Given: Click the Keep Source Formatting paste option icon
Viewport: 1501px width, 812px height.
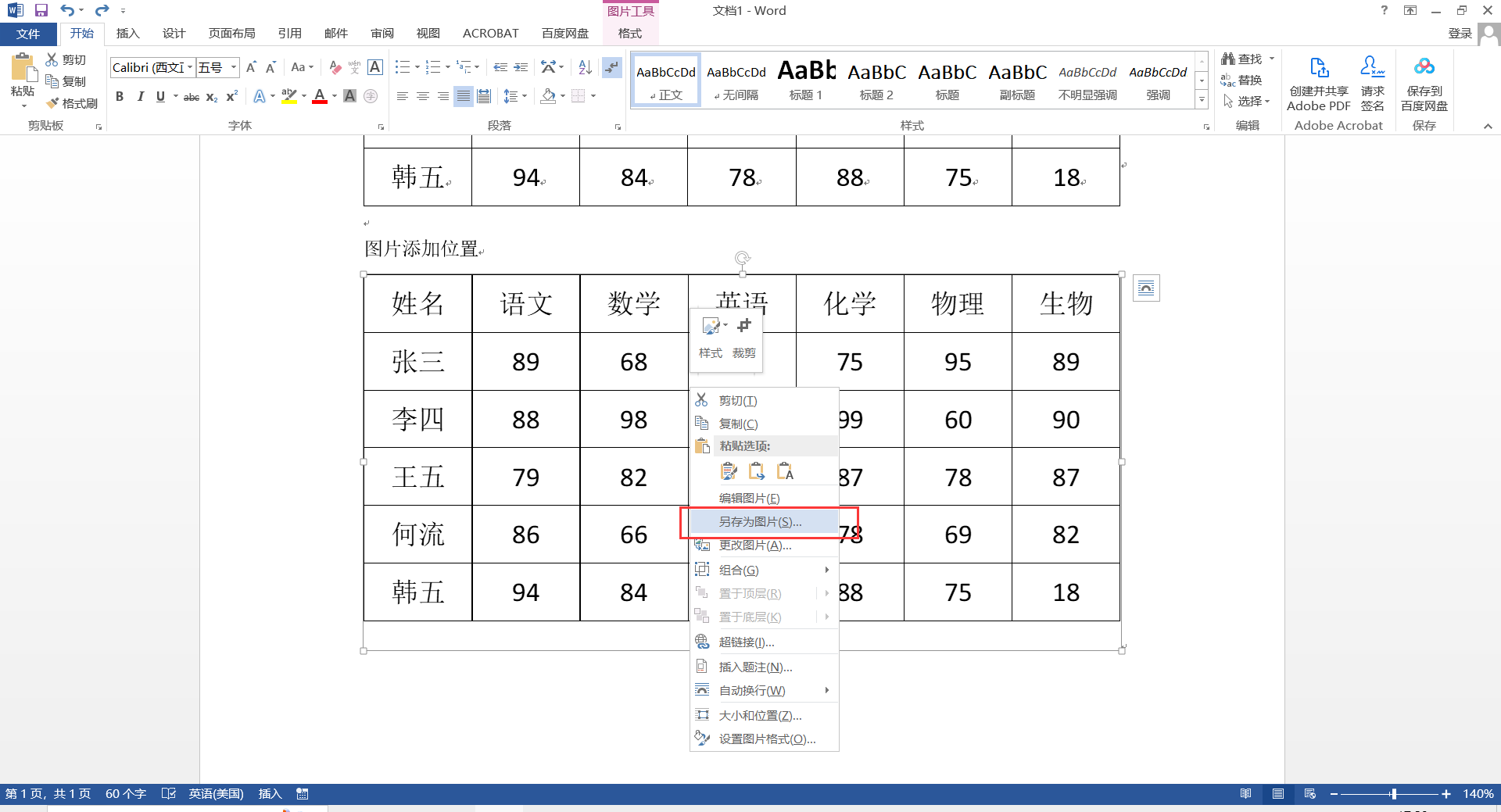Looking at the screenshot, I should 729,471.
